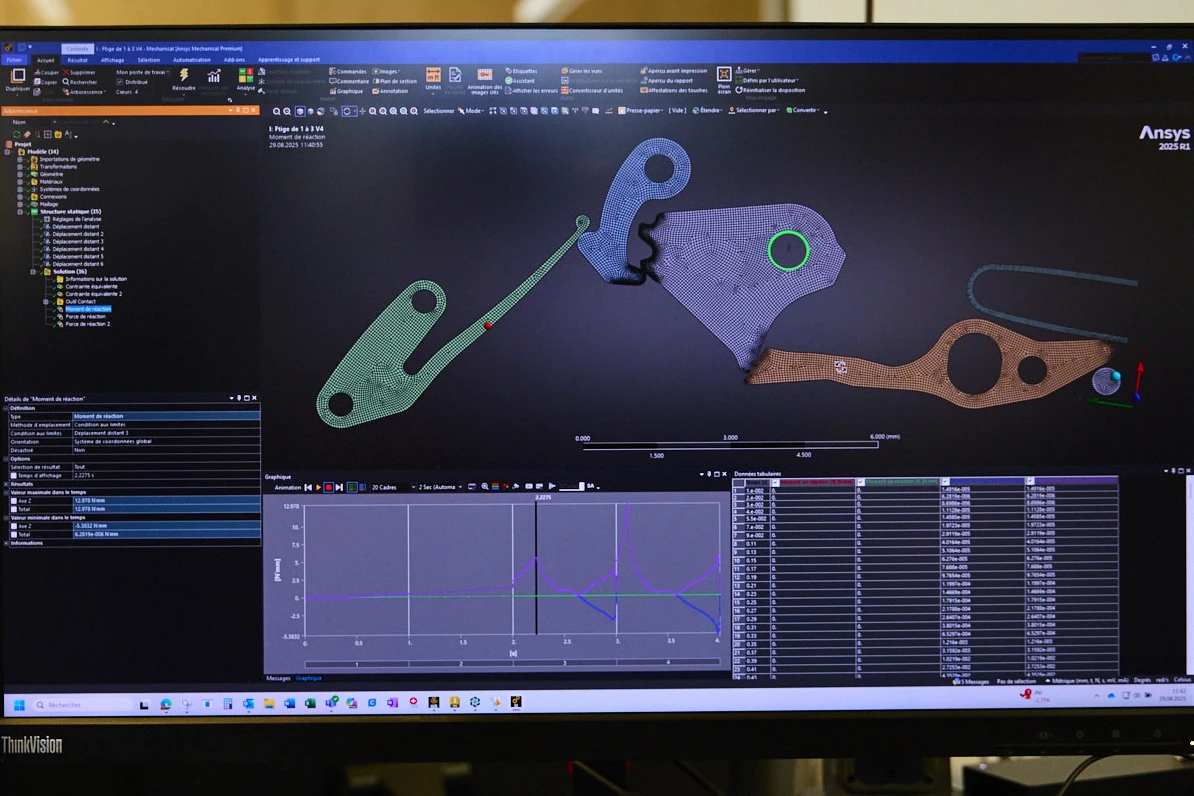Screen dimensions: 1194x796
Task: Click Aperçu avant impression
Action: click(x=674, y=71)
